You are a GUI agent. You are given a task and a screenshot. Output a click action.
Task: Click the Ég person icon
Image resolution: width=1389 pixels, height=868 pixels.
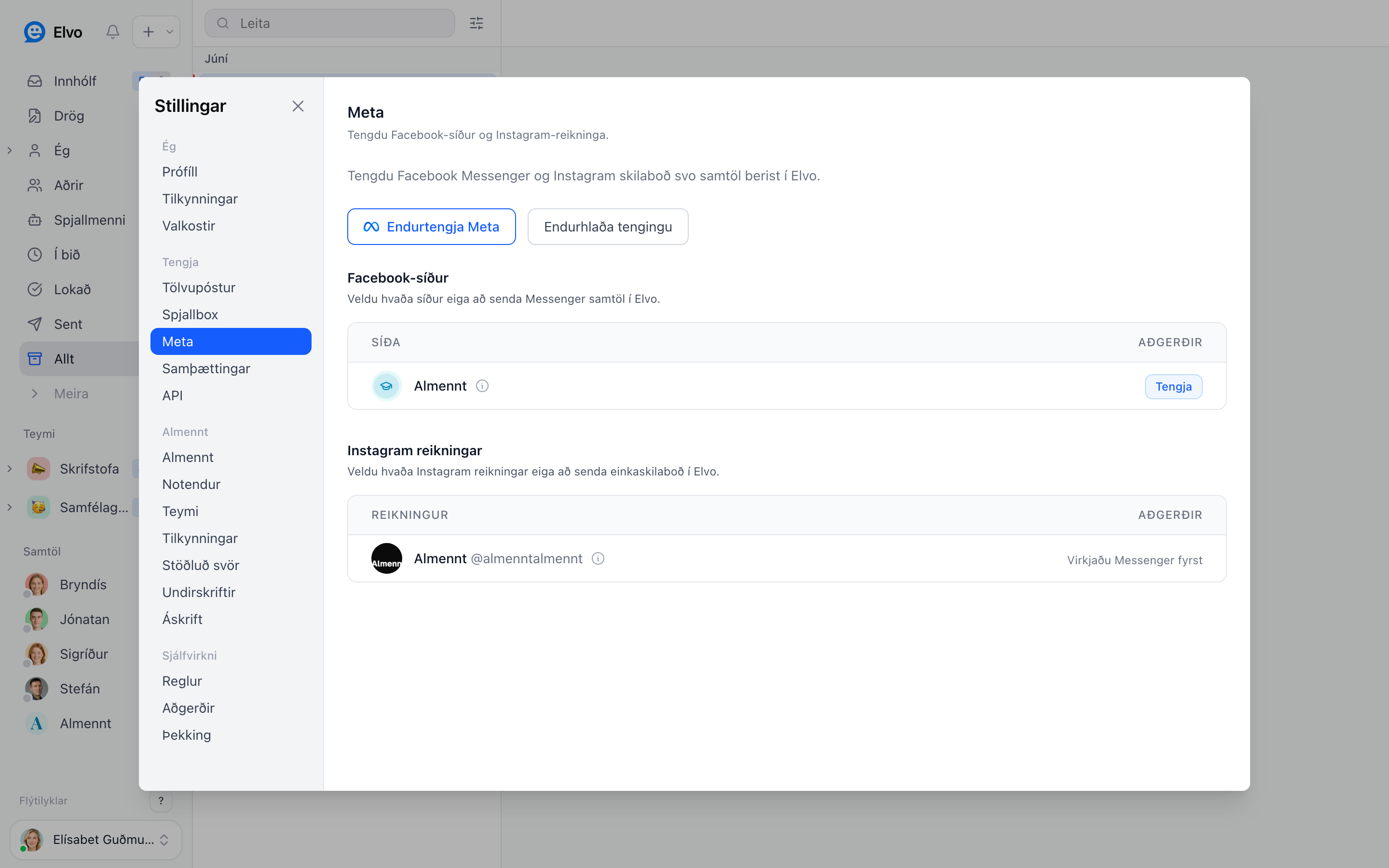tap(35, 150)
